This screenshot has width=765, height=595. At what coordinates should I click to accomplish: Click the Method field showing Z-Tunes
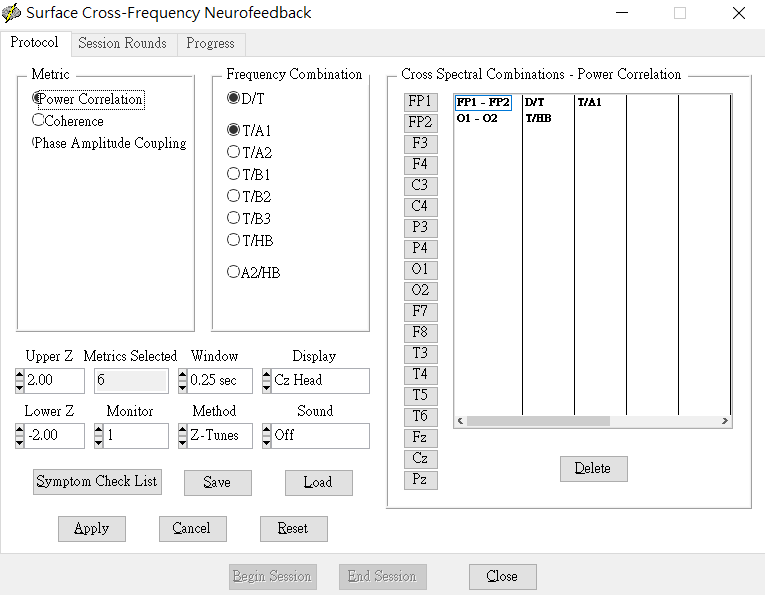[x=220, y=436]
